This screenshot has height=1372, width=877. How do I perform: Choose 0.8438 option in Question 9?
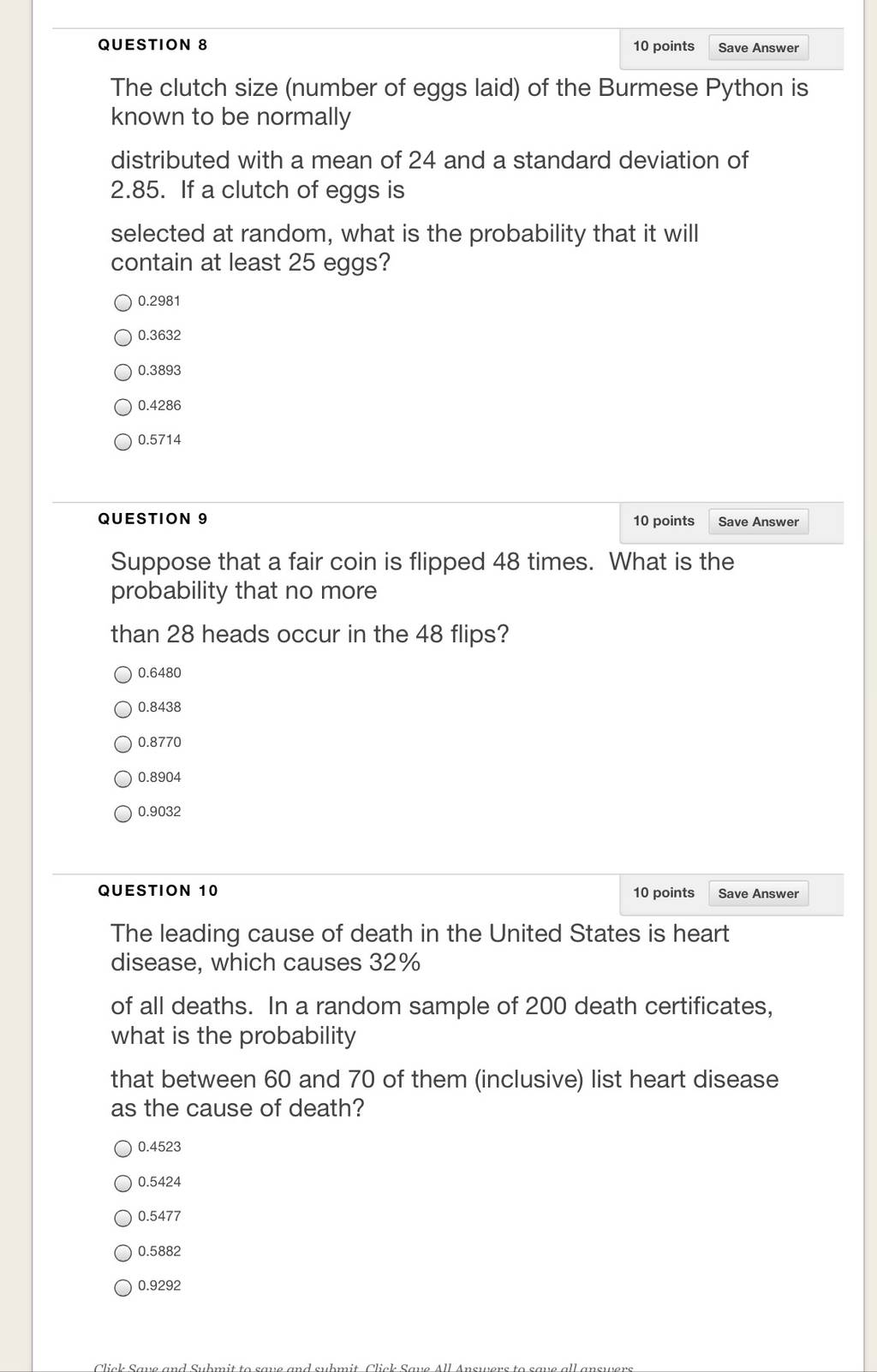click(123, 708)
